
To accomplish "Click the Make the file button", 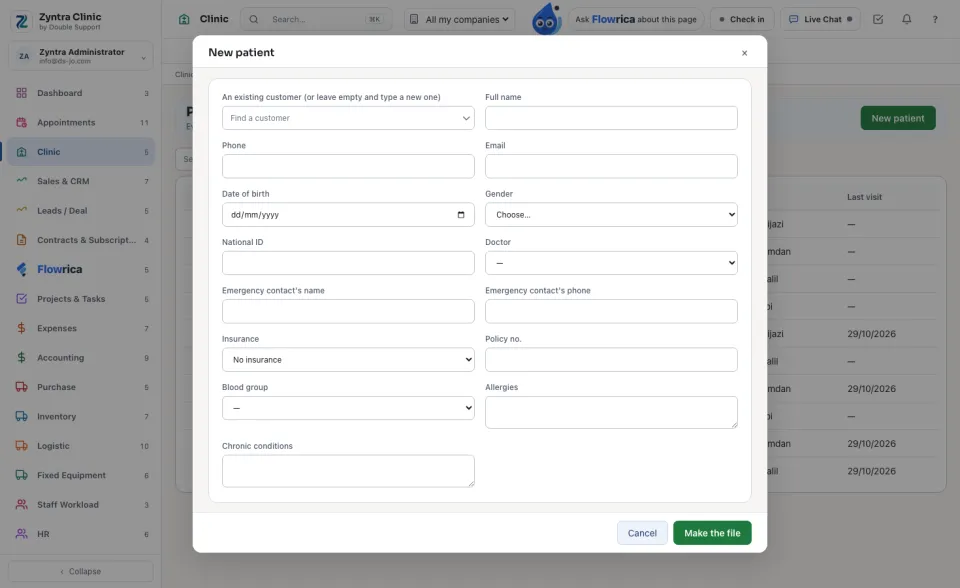I will click(712, 533).
